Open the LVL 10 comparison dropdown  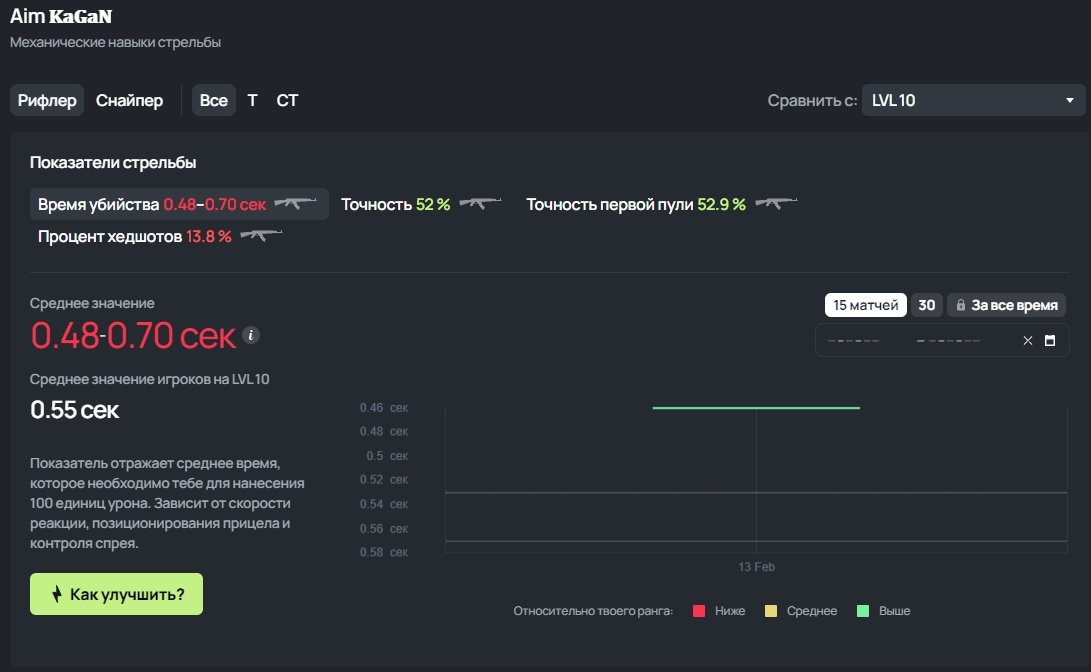click(x=973, y=100)
